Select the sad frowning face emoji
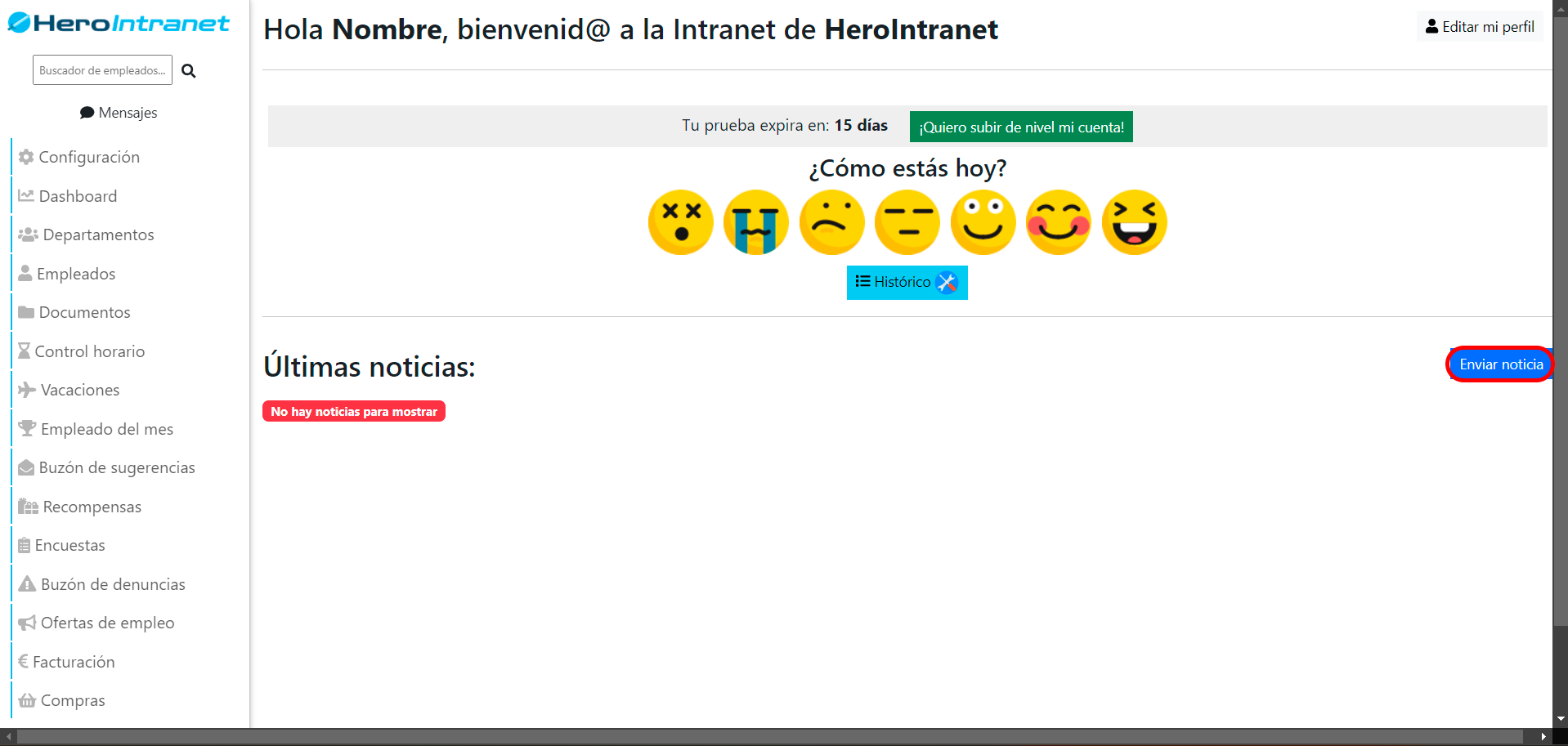This screenshot has height=746, width=1568. pos(832,222)
